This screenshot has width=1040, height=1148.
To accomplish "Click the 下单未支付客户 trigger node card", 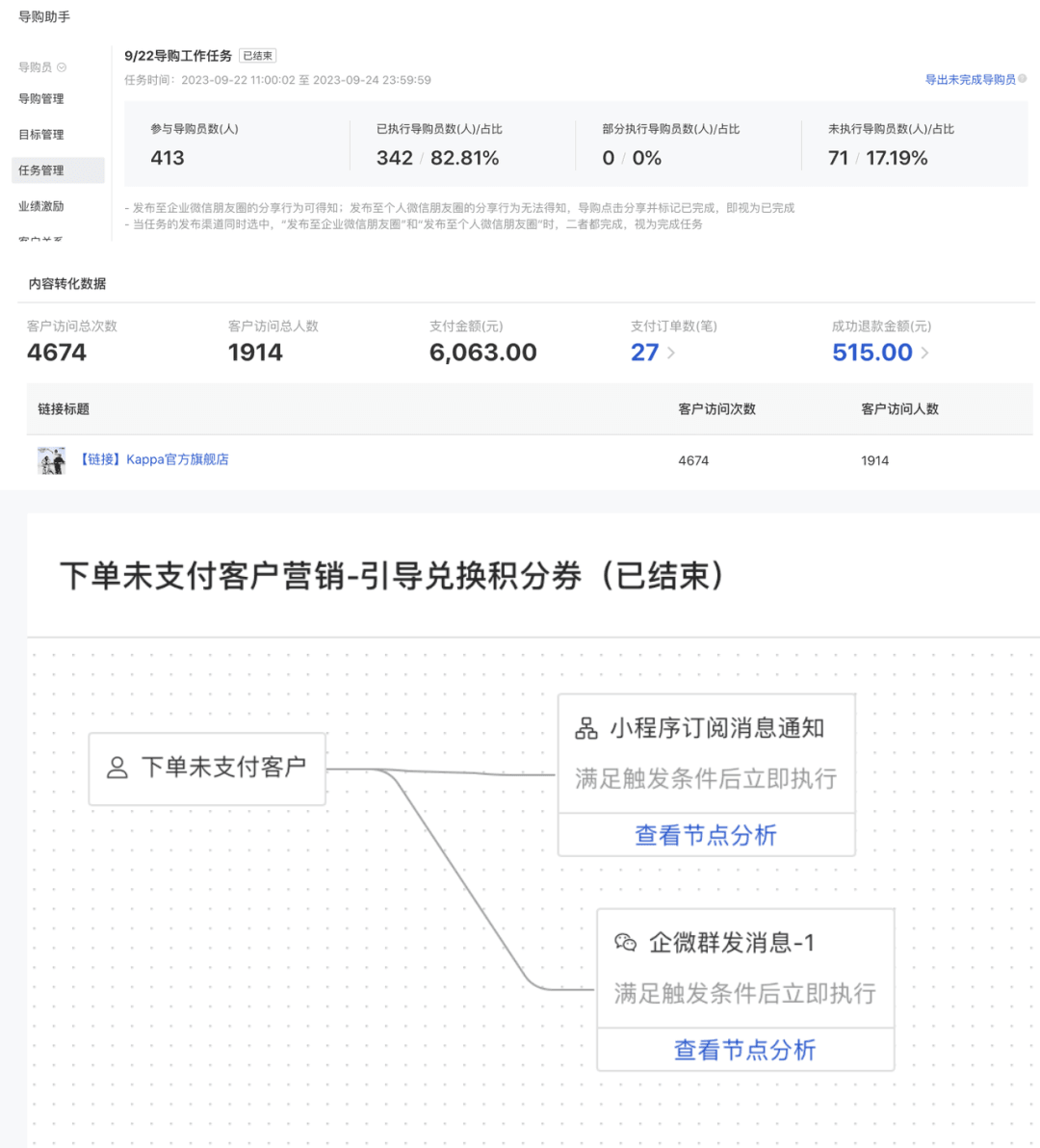I will click(206, 768).
